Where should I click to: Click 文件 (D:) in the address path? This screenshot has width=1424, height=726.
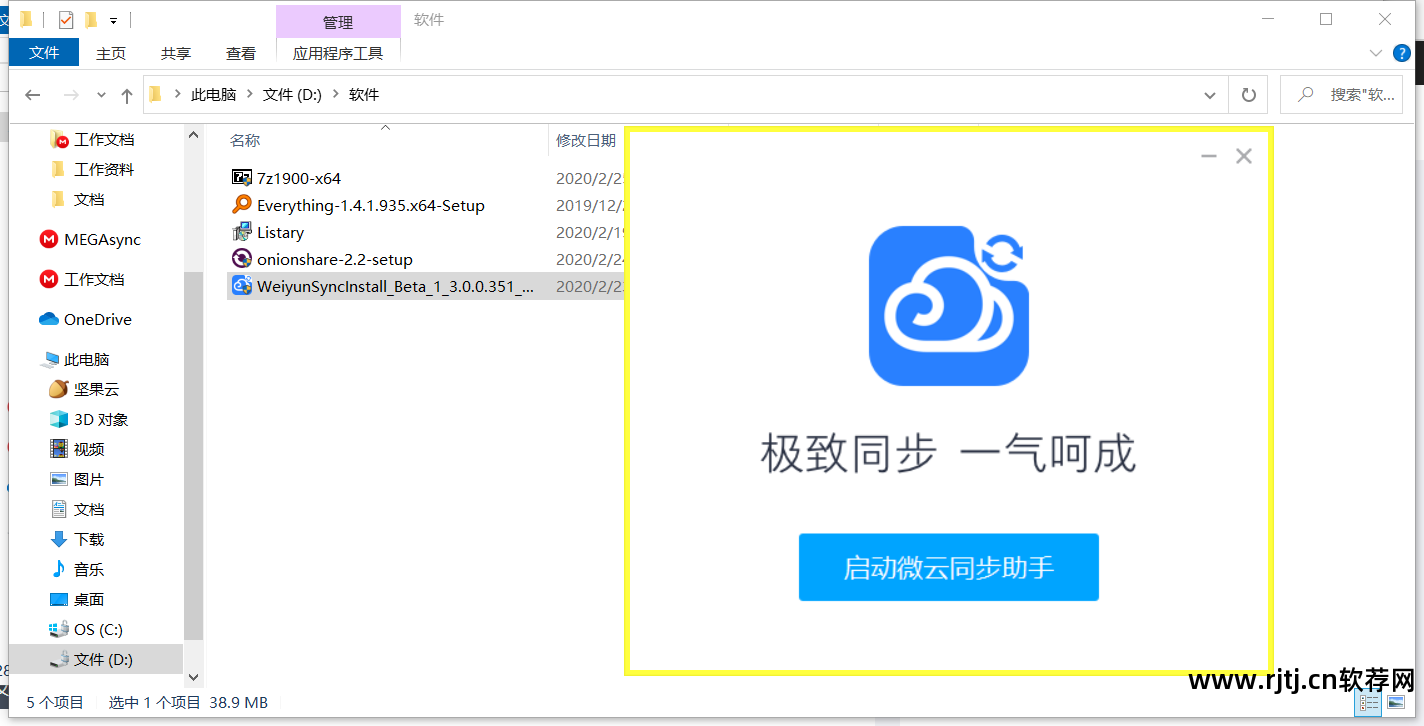tap(292, 95)
